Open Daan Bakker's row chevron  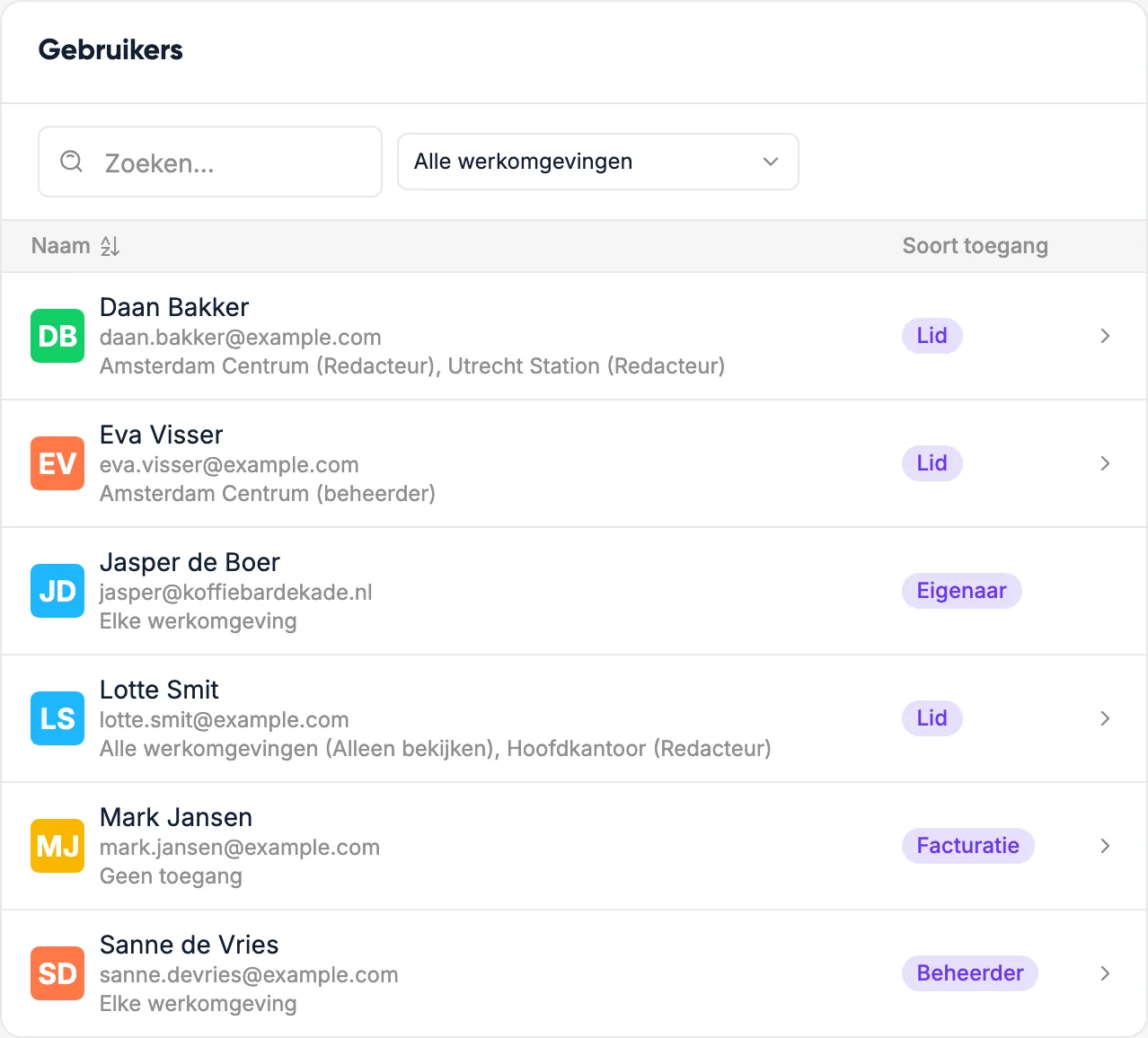[1105, 336]
